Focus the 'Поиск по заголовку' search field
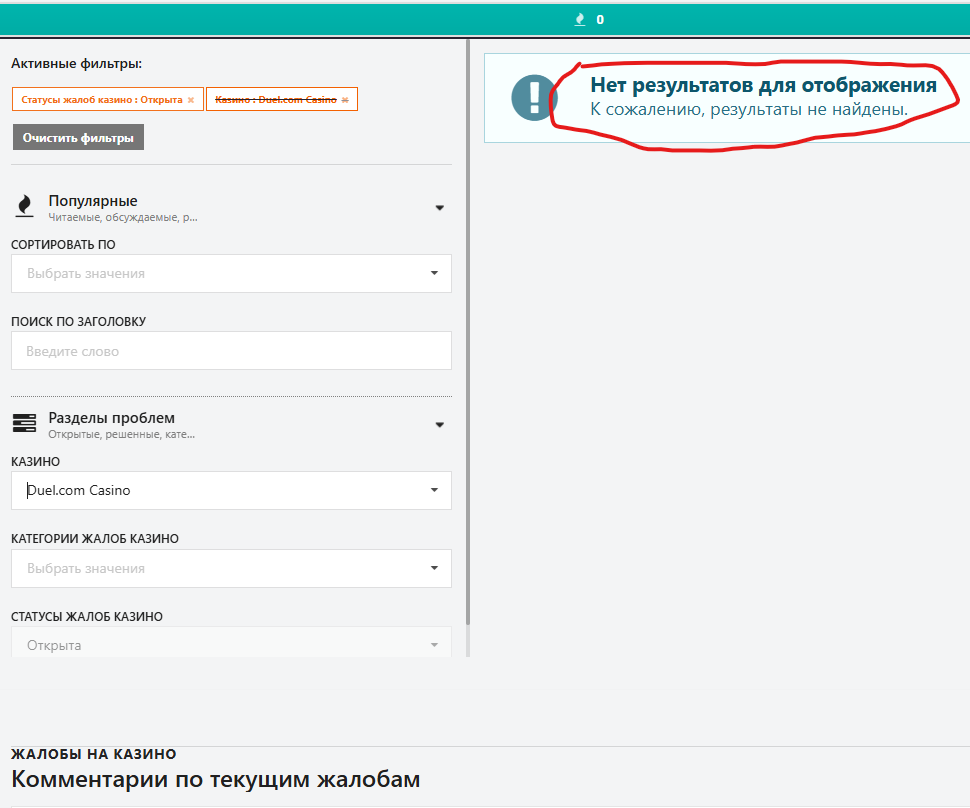The height and width of the screenshot is (808, 970). click(231, 351)
